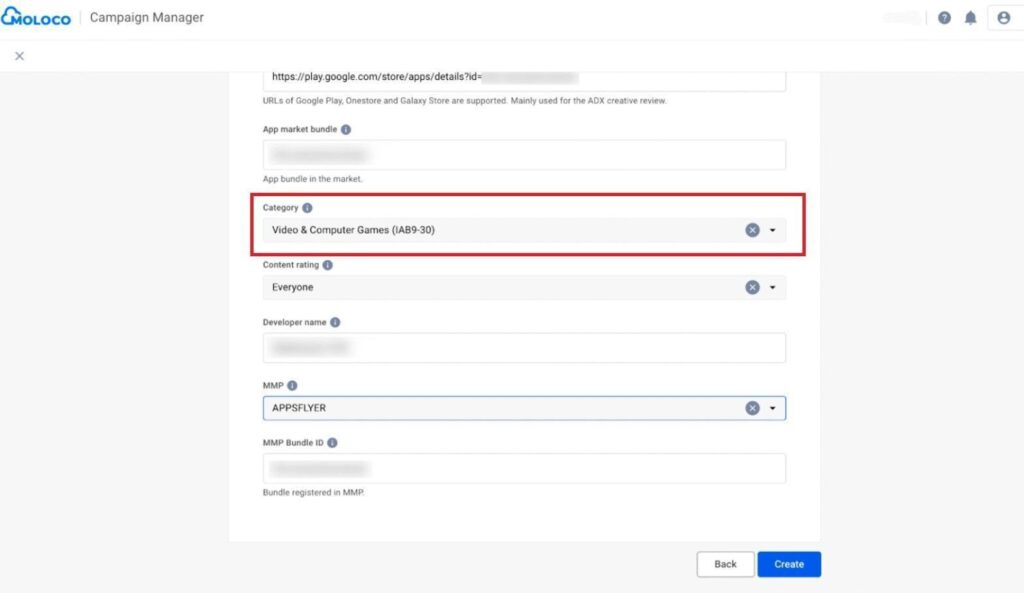Click the MMP Bundle ID input field
The height and width of the screenshot is (593, 1024).
pyautogui.click(x=524, y=468)
